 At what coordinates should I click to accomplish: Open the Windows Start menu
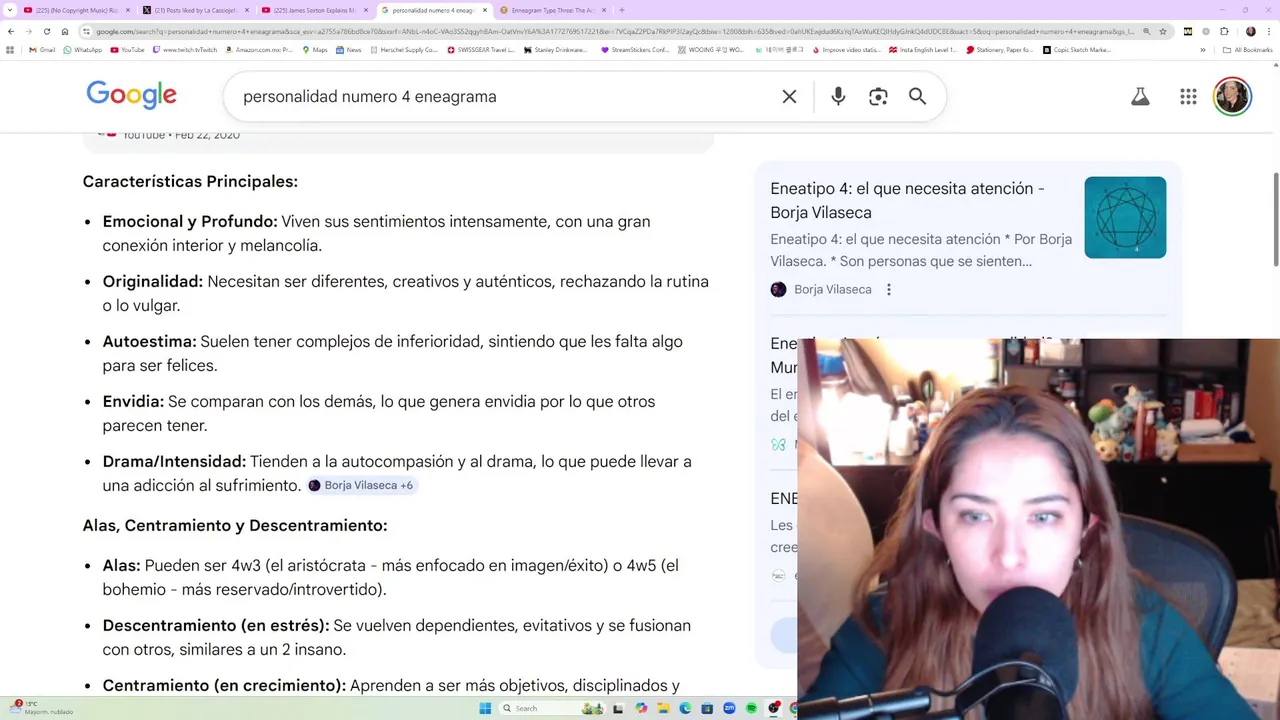(x=485, y=708)
